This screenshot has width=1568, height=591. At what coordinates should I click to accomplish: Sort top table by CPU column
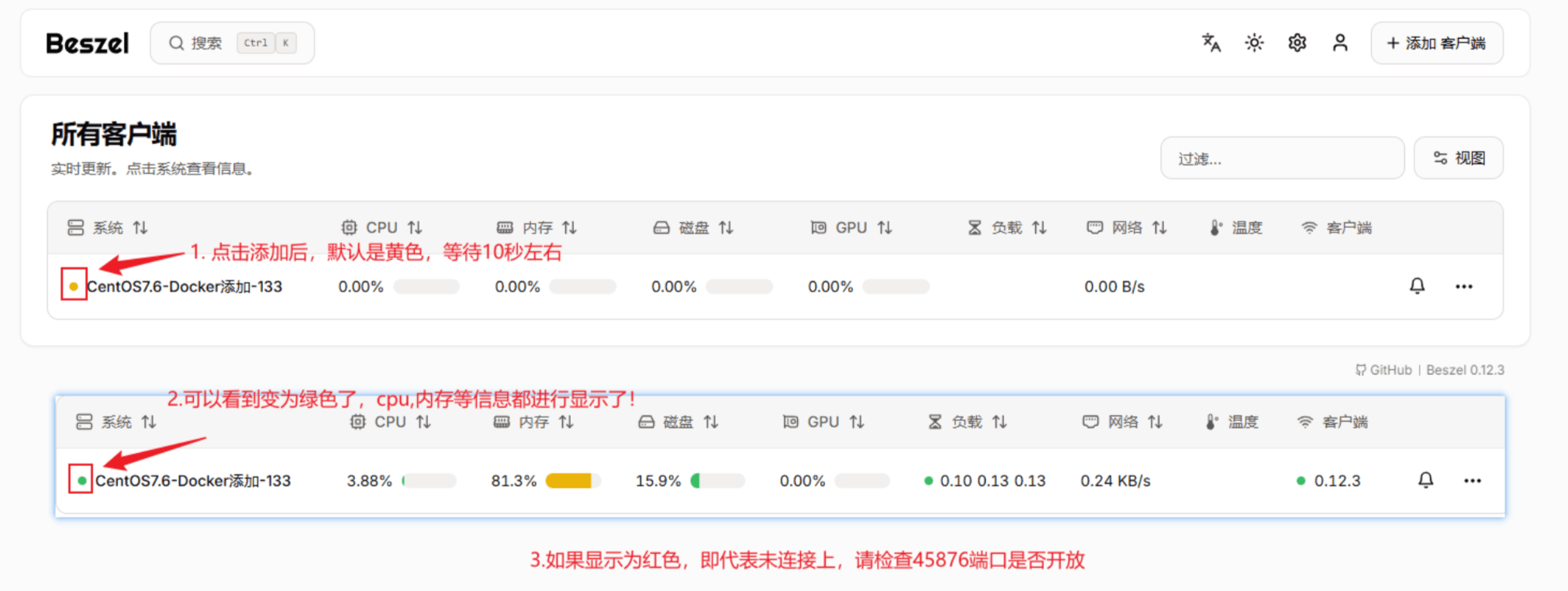382,227
